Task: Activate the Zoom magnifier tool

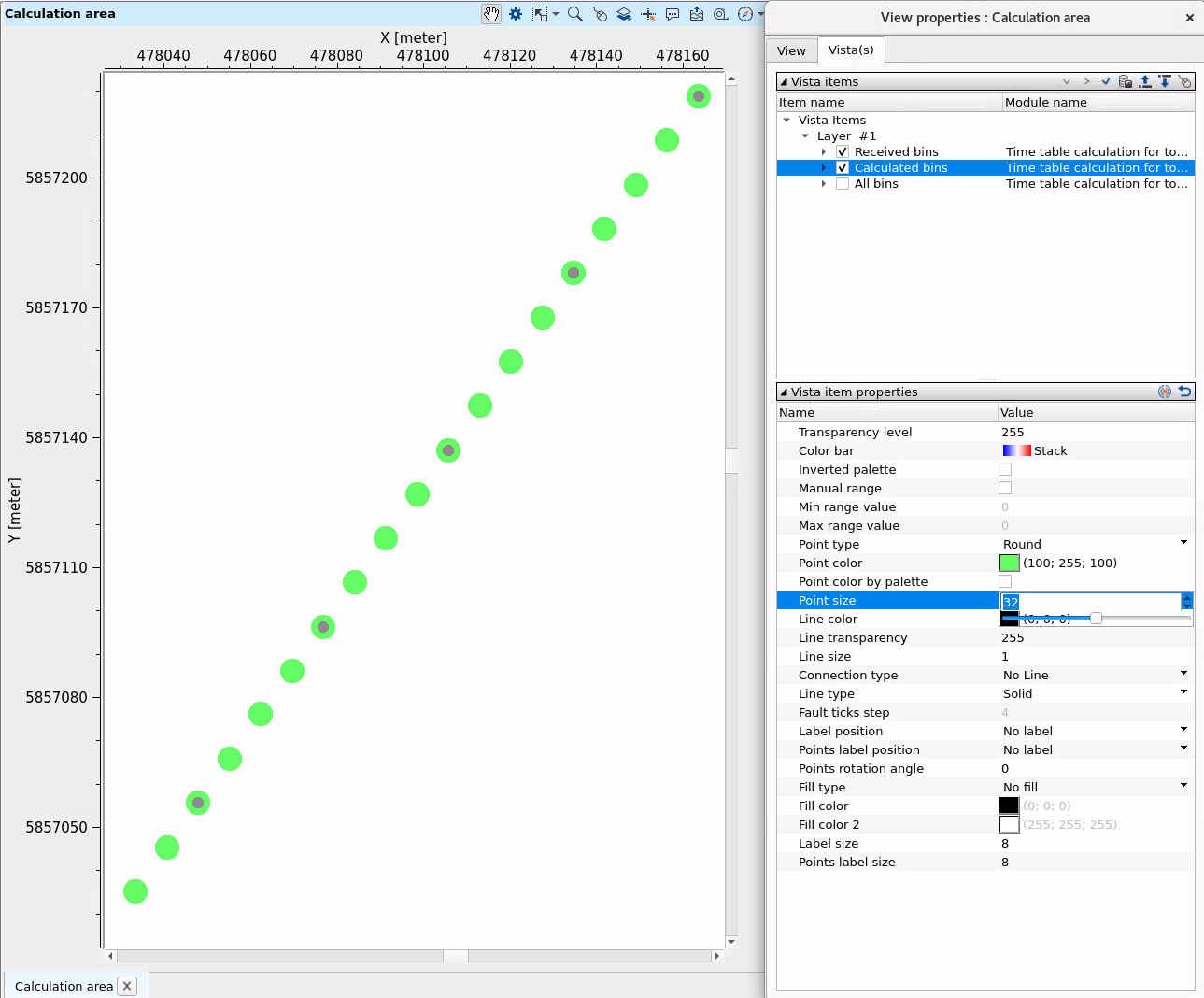Action: click(x=574, y=14)
